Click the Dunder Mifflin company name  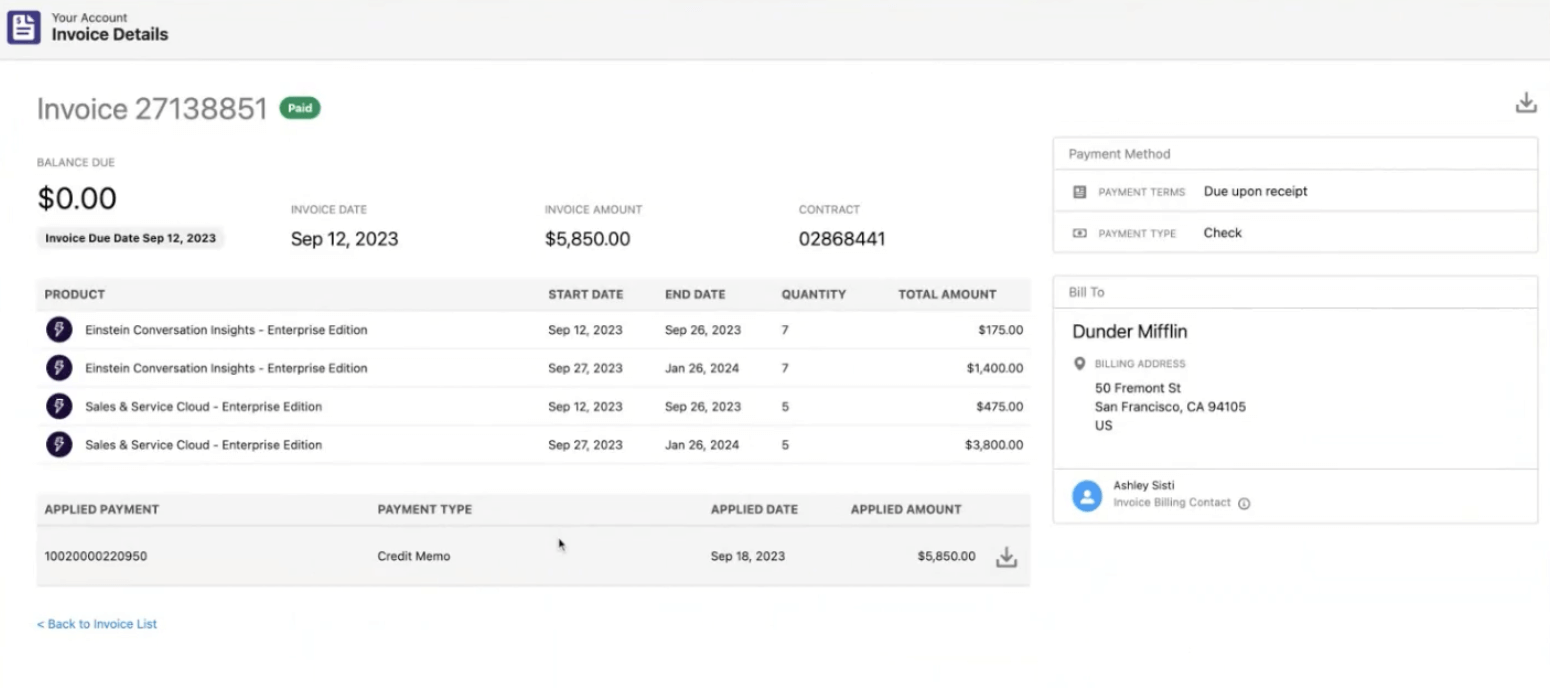coord(1129,331)
